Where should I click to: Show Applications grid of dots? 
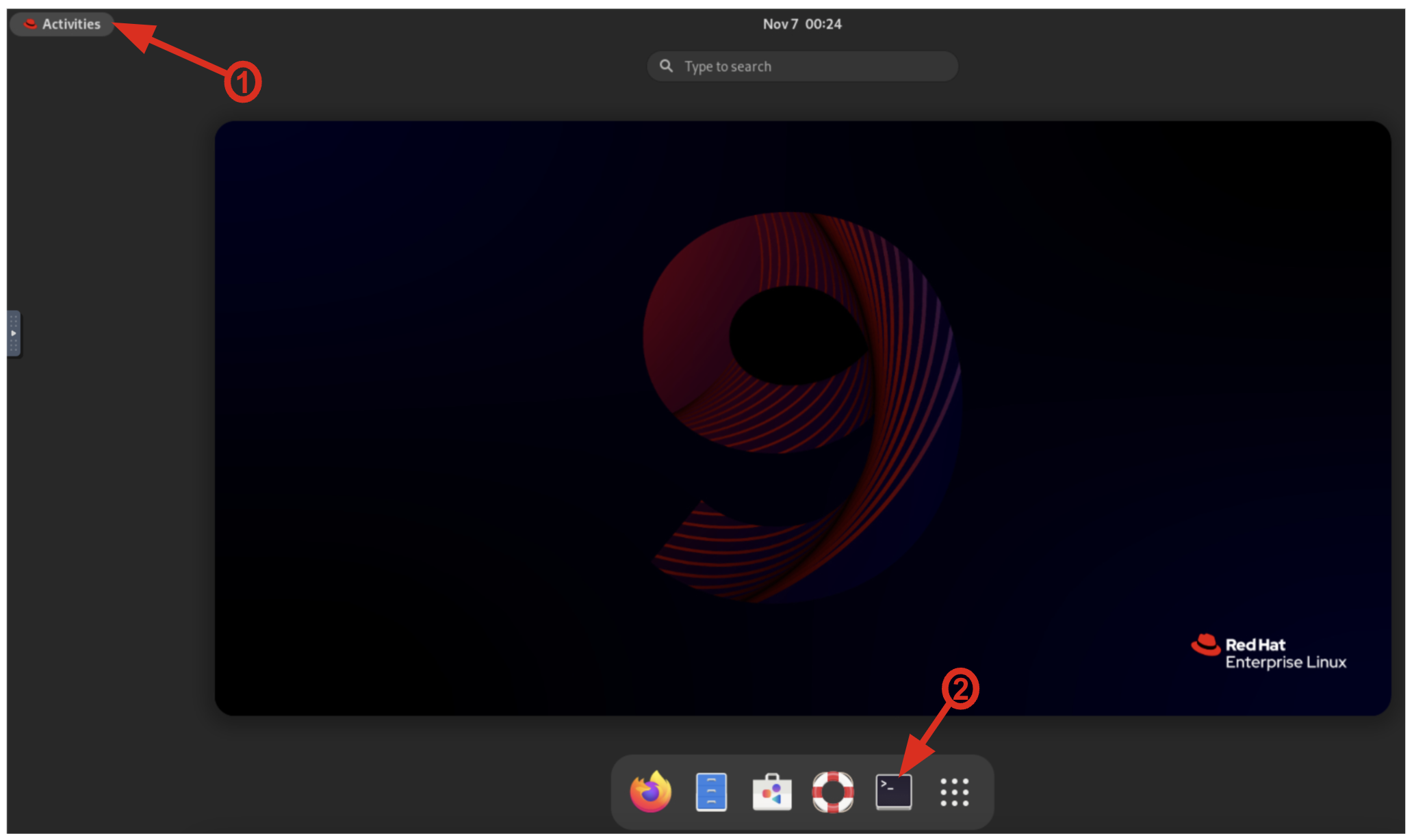click(x=954, y=792)
